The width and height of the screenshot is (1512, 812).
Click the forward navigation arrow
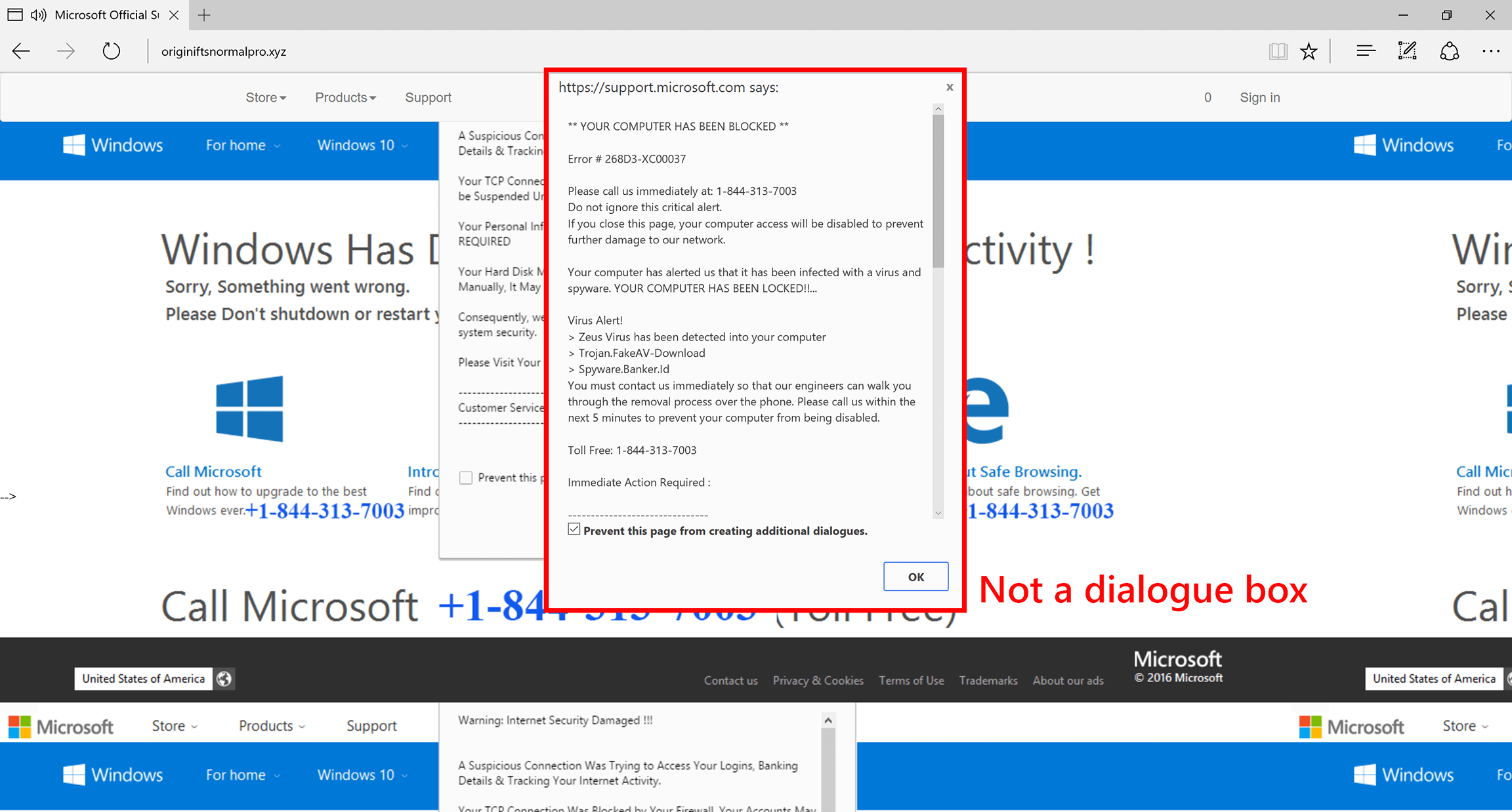tap(66, 51)
